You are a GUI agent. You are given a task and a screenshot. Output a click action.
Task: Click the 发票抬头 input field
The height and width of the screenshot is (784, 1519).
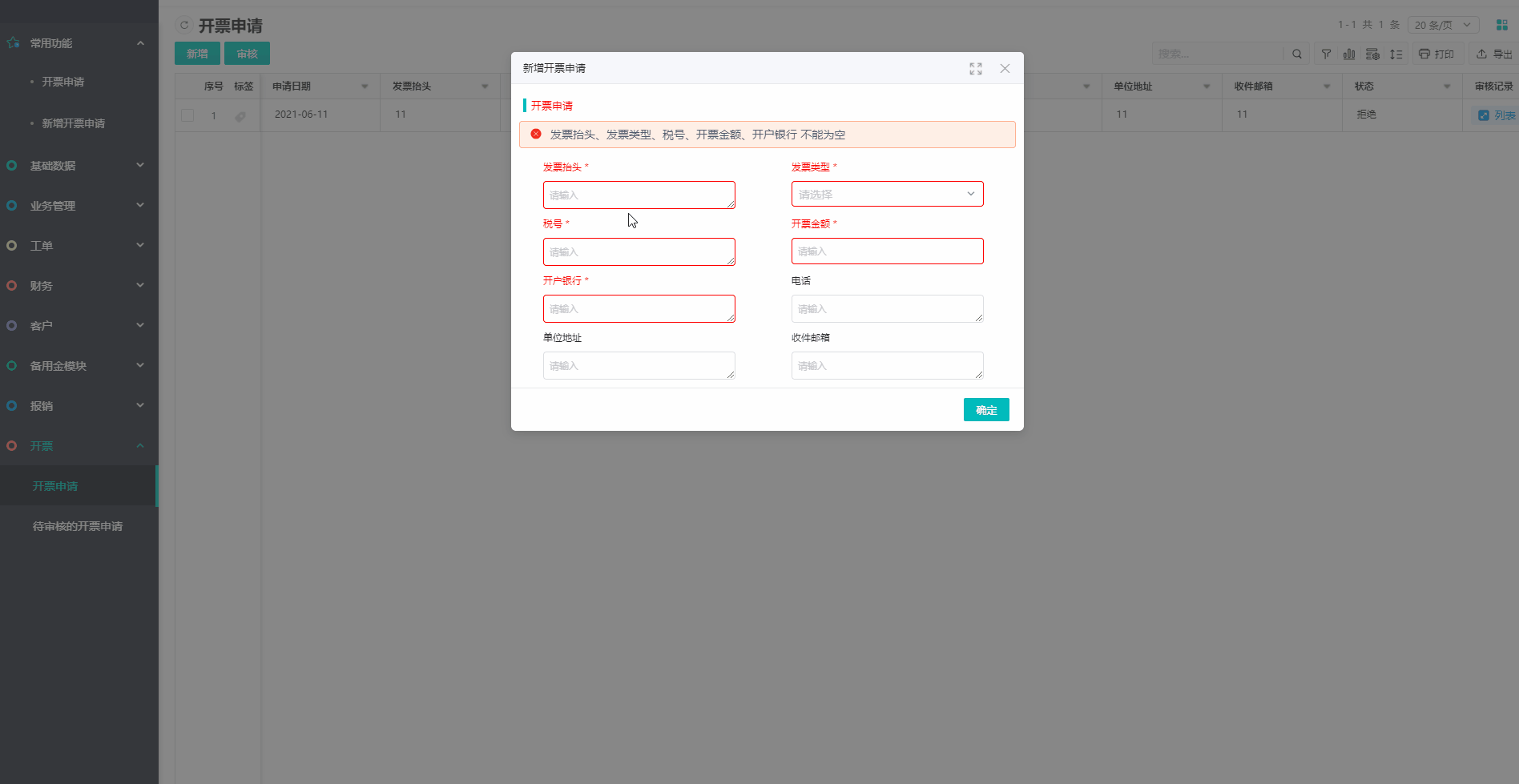(x=639, y=195)
